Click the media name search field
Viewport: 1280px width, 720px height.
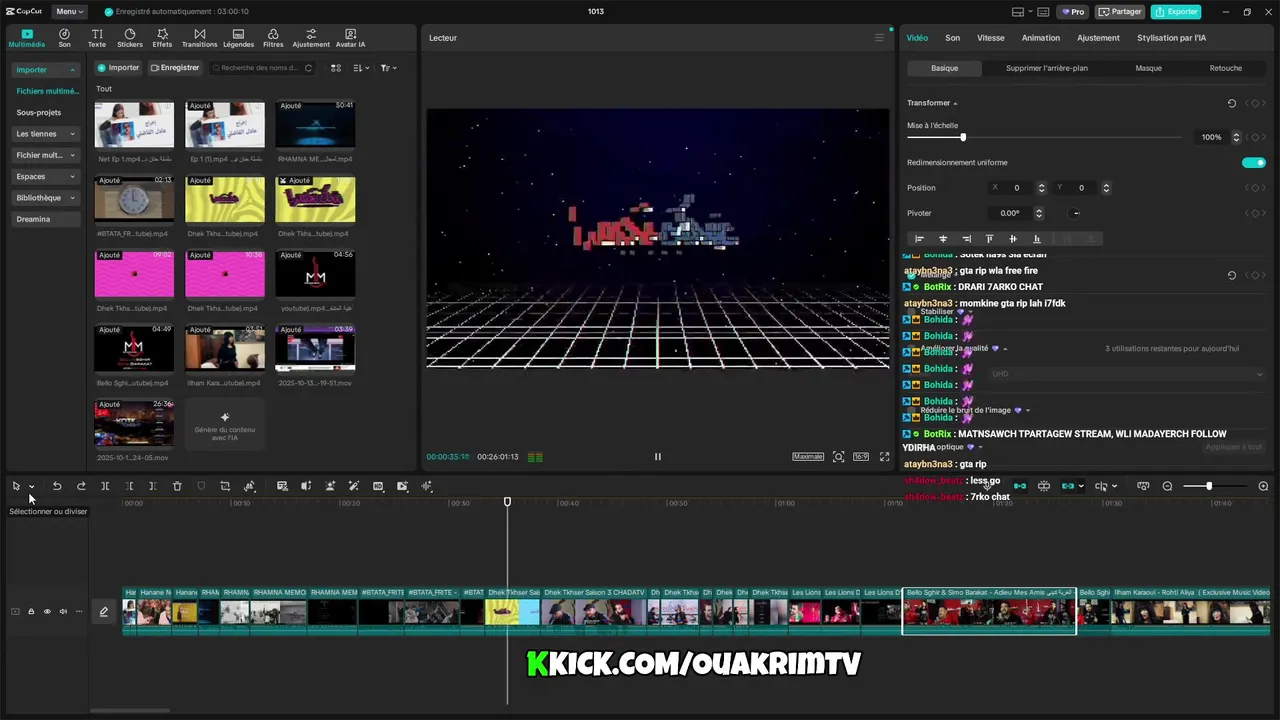(262, 68)
